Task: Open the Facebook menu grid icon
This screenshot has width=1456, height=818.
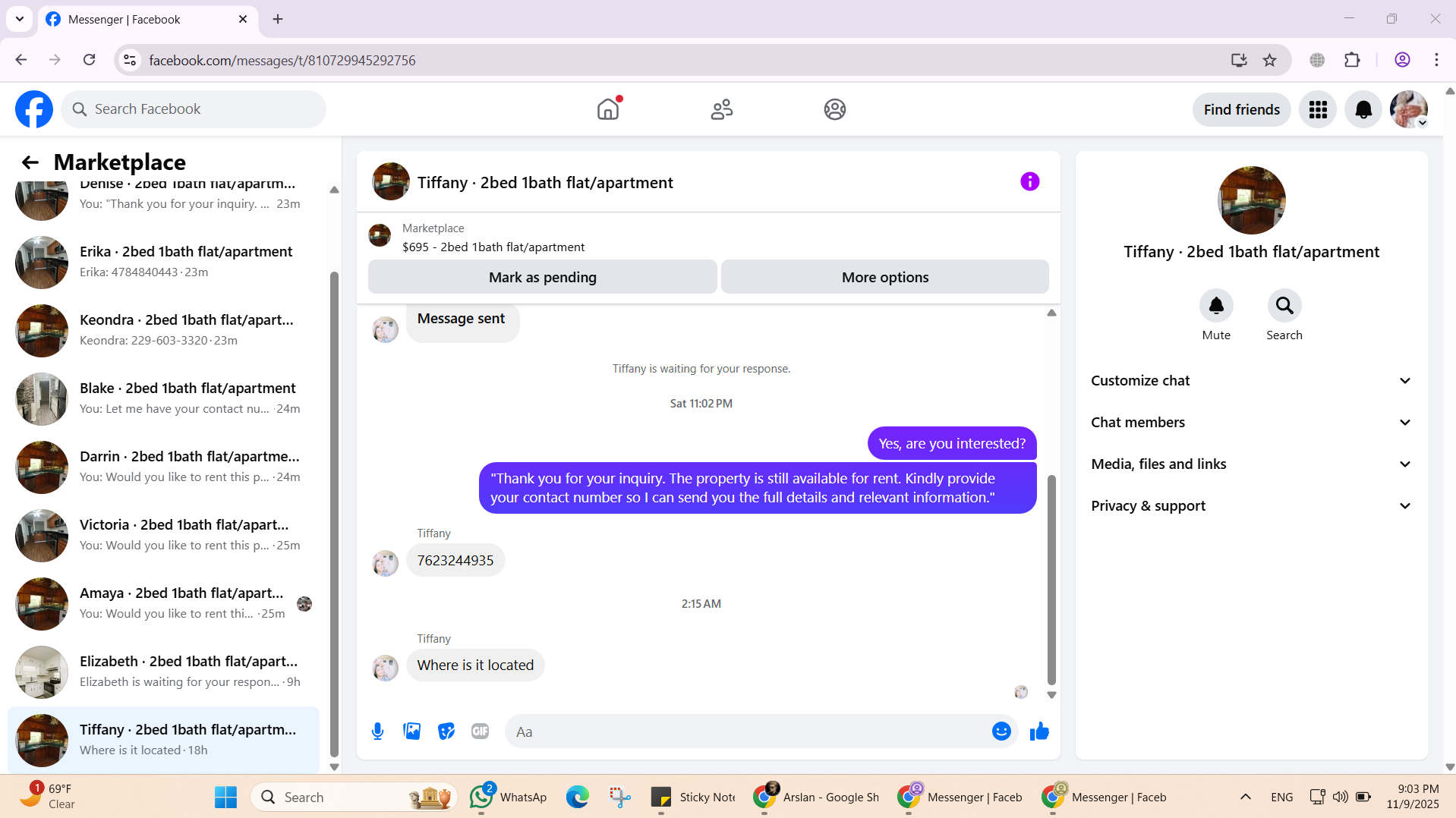Action: click(x=1318, y=110)
